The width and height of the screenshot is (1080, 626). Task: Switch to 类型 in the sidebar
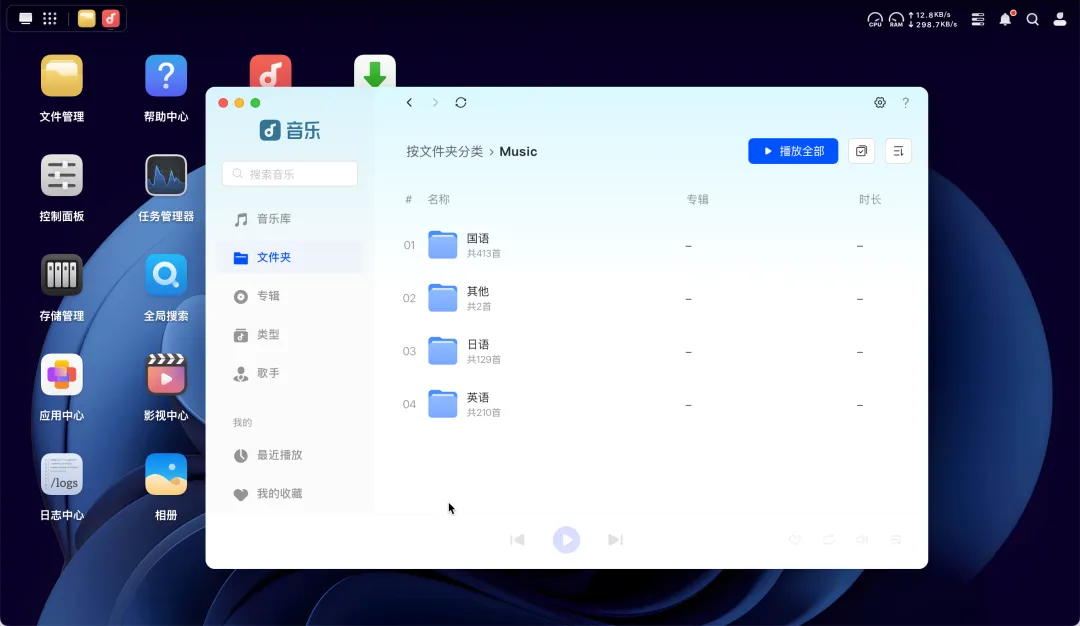click(289, 335)
